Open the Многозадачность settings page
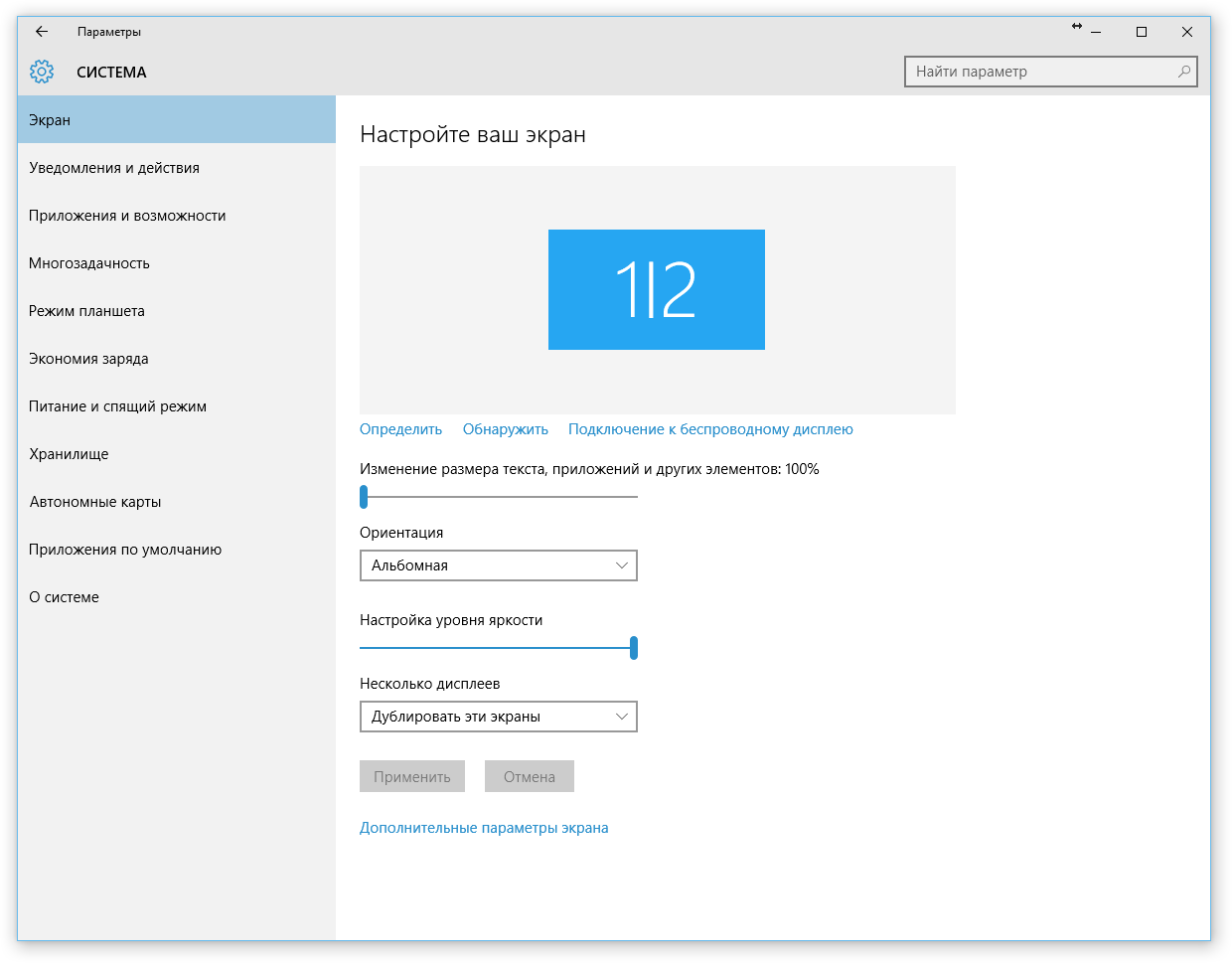Viewport: 1232px width, 963px height. [x=89, y=263]
